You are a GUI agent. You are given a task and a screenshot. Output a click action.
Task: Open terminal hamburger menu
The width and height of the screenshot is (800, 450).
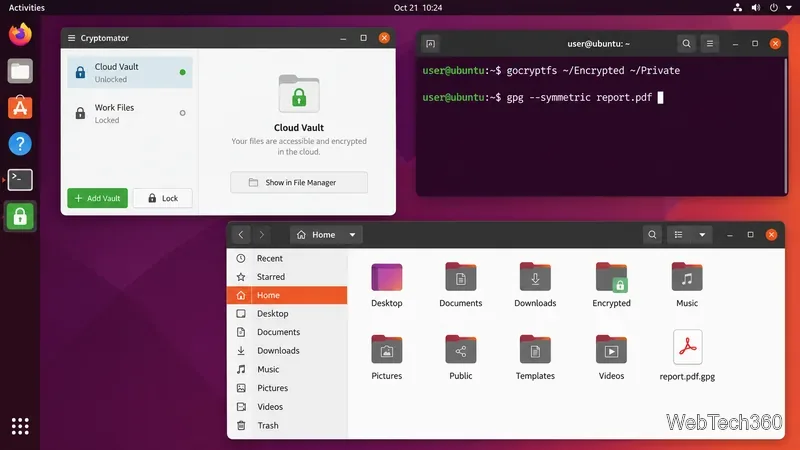tap(710, 43)
